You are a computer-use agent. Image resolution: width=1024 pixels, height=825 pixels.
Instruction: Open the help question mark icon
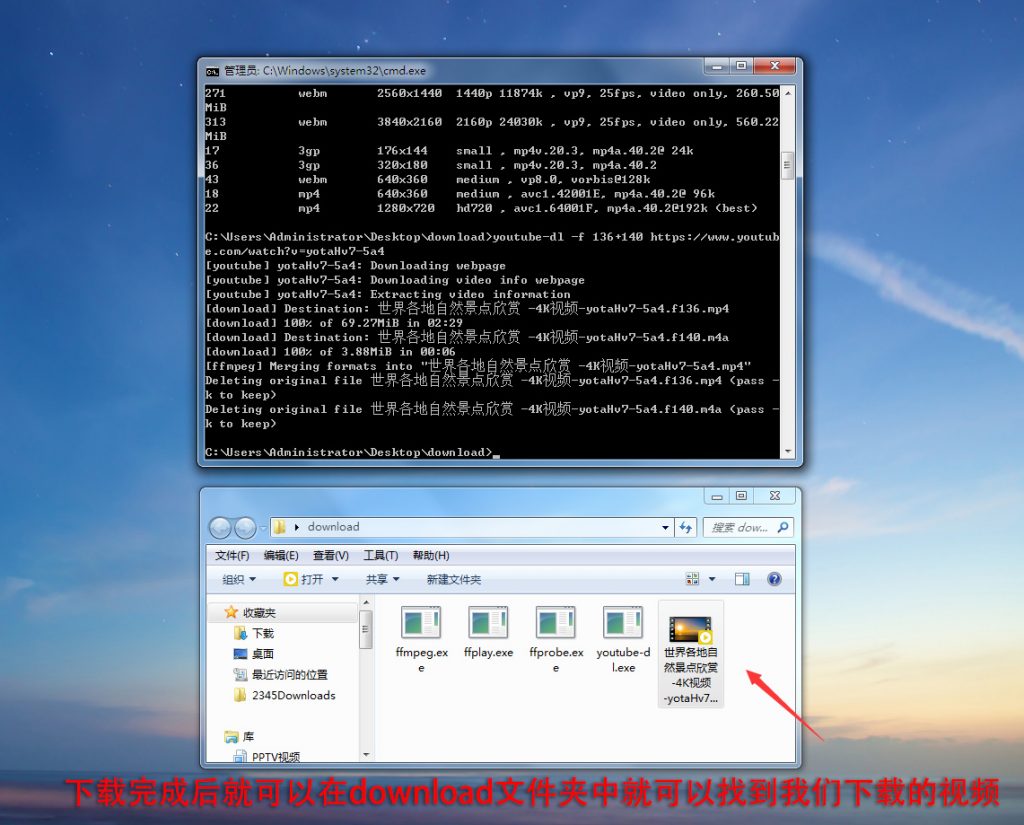coord(773,579)
